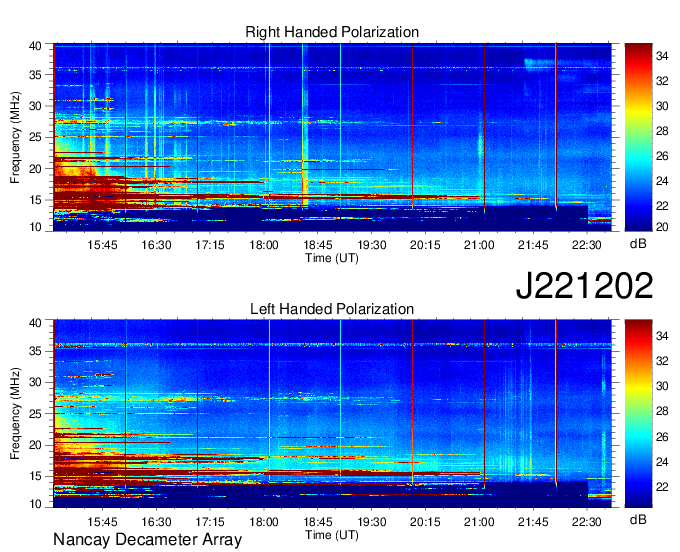Image resolution: width=680 pixels, height=552 pixels.
Task: Select the J221202 observation label
Action: click(x=584, y=285)
